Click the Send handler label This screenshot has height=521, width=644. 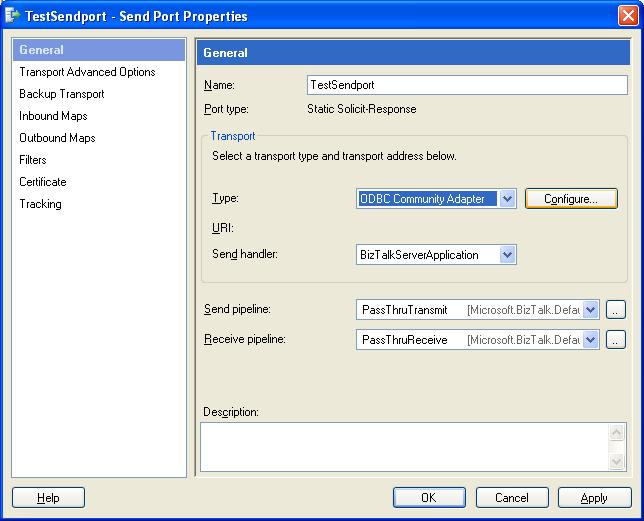tap(245, 254)
